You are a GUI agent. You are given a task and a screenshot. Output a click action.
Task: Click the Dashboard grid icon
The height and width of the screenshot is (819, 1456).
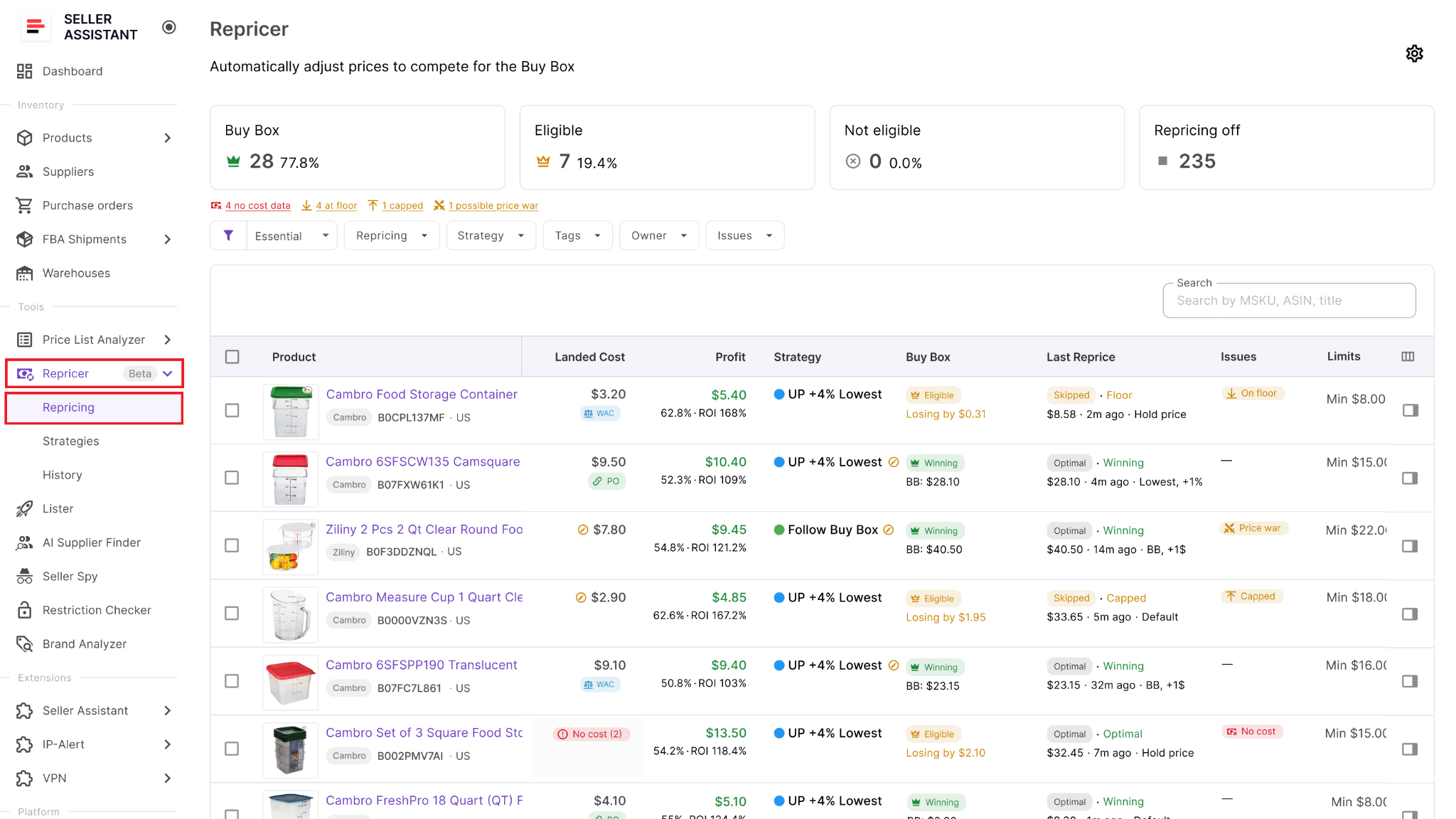coord(25,71)
